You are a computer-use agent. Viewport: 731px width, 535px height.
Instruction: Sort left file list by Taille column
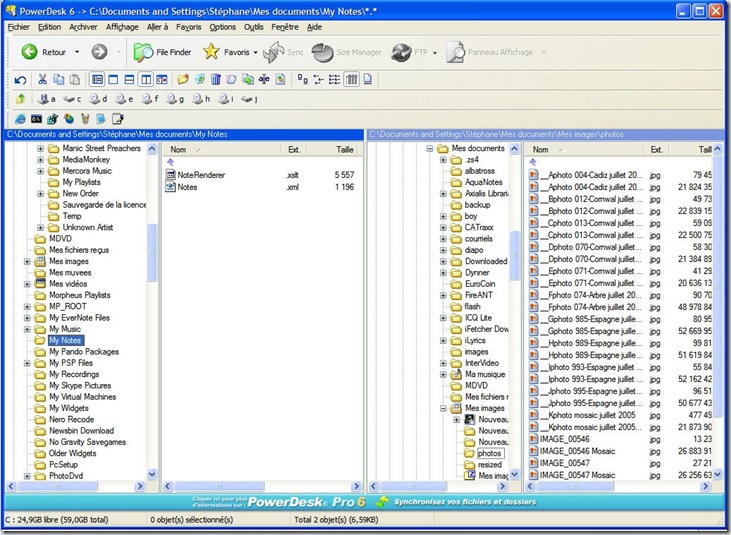coord(344,150)
